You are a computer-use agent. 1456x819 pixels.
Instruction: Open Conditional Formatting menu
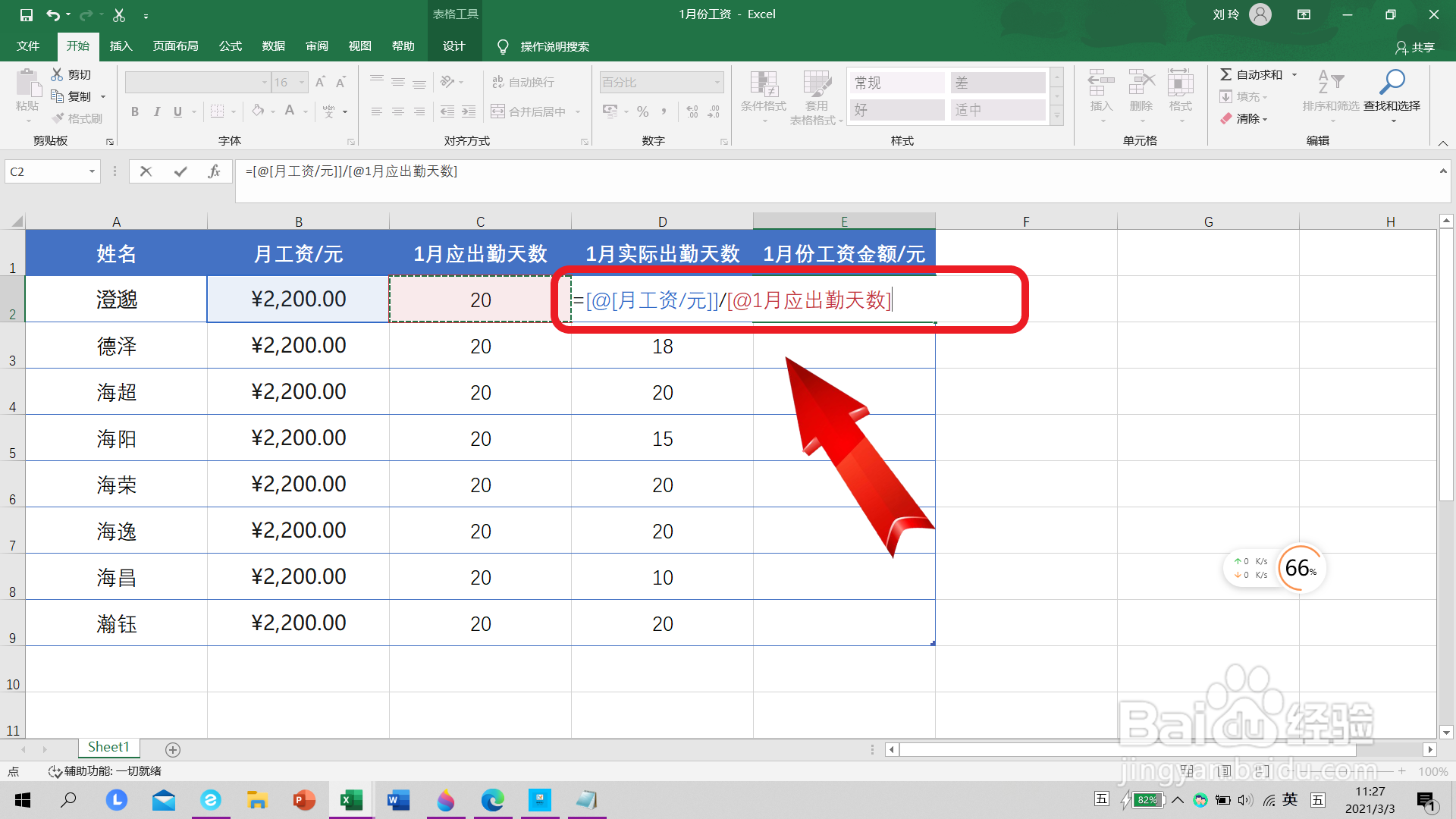click(764, 97)
